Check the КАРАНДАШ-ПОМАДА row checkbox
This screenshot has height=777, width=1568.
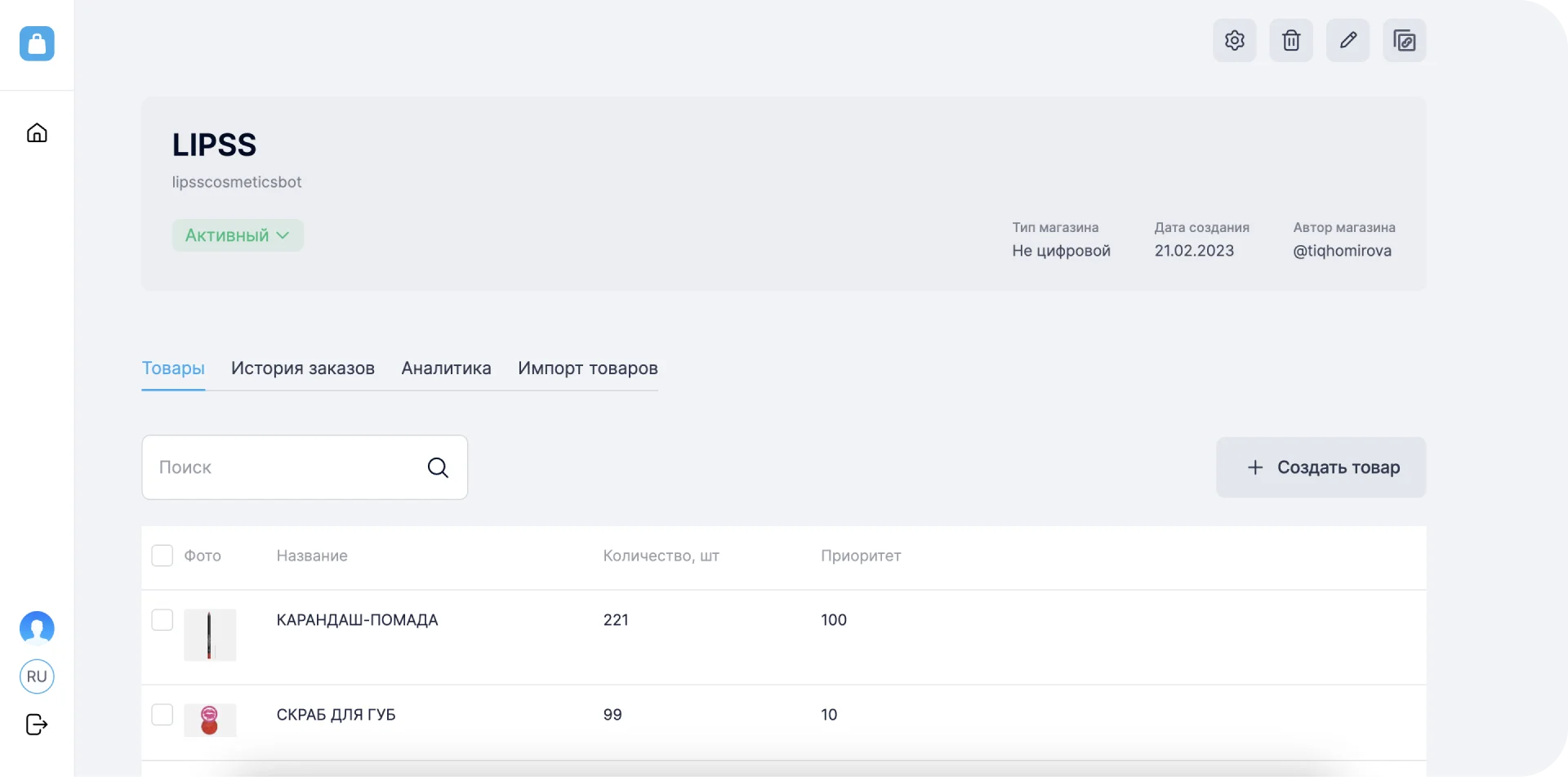[x=163, y=620]
